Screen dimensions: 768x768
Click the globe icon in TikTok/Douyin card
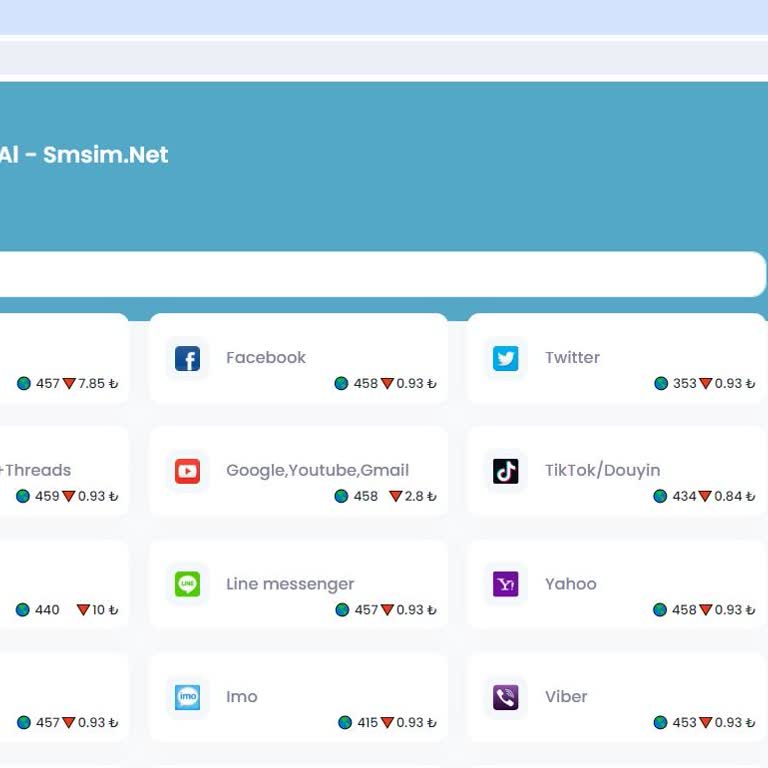pyautogui.click(x=660, y=496)
